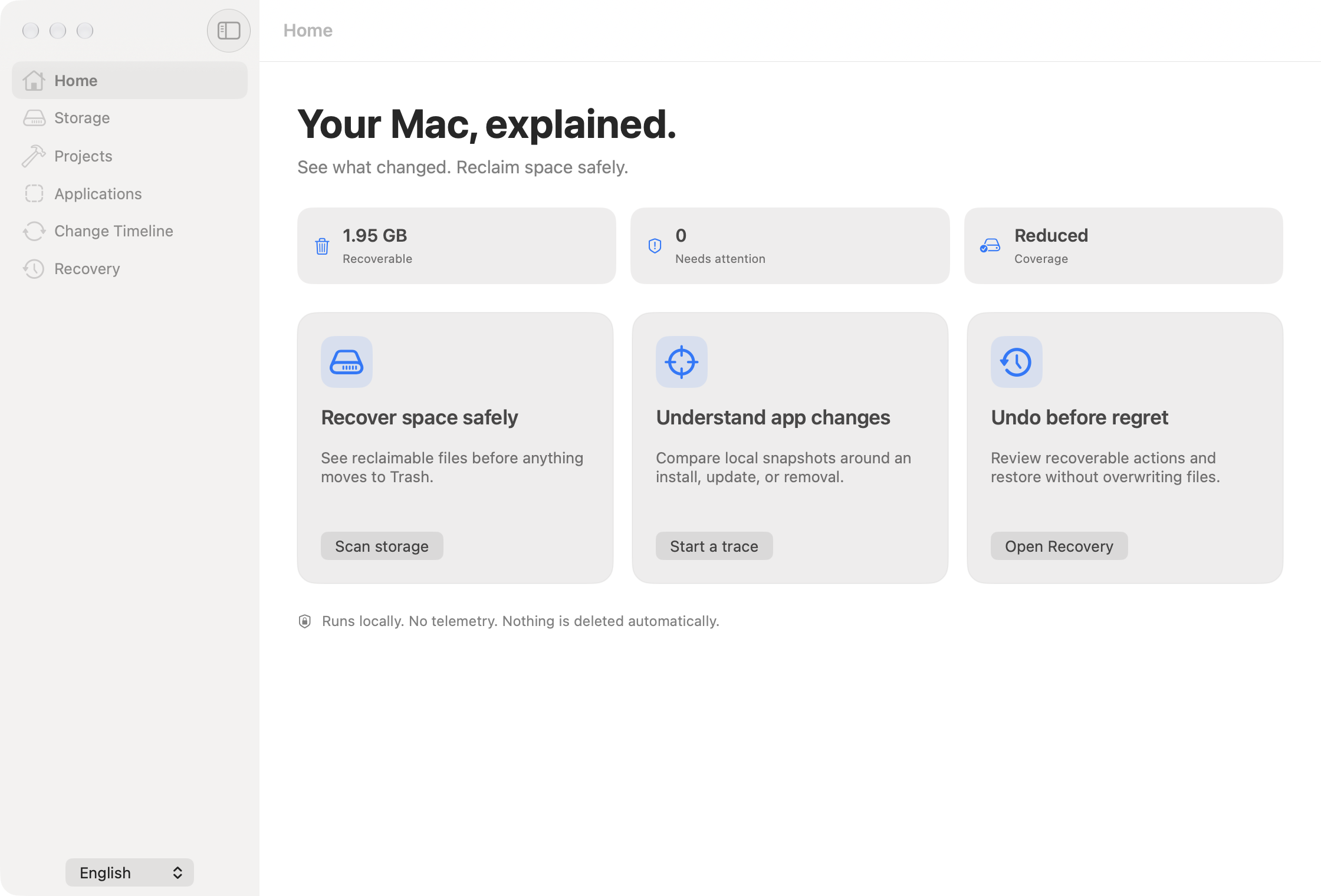The image size is (1321, 896).
Task: Click the Recovery clock icon in sidebar
Action: pos(34,269)
